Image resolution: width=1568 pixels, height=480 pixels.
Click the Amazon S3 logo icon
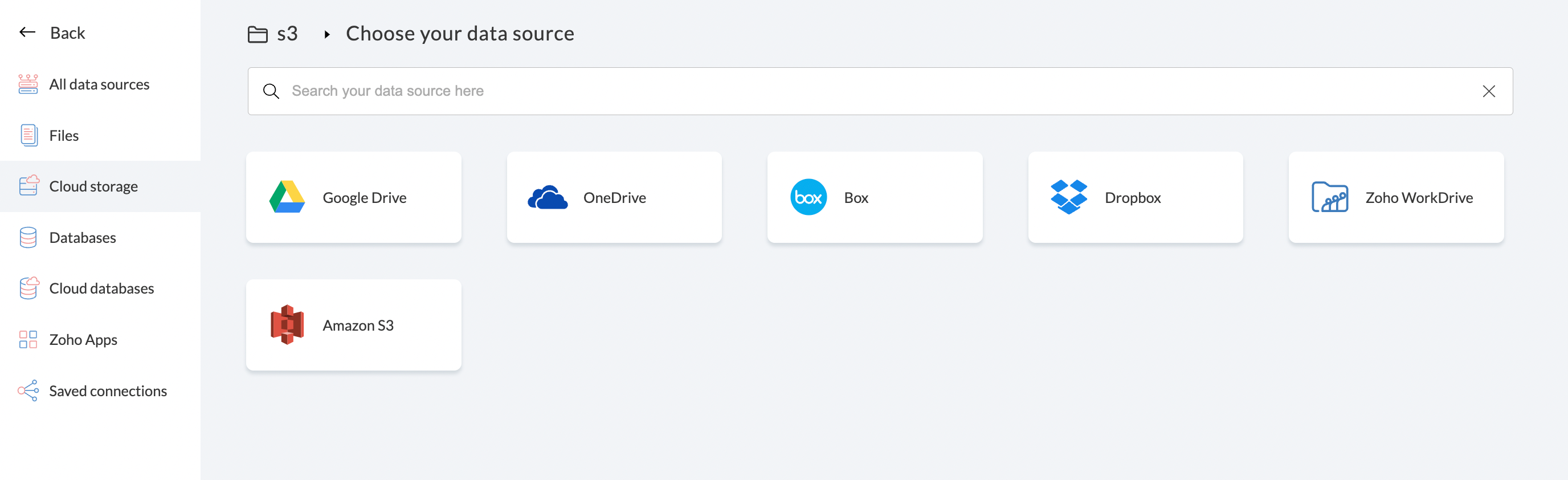(x=287, y=325)
